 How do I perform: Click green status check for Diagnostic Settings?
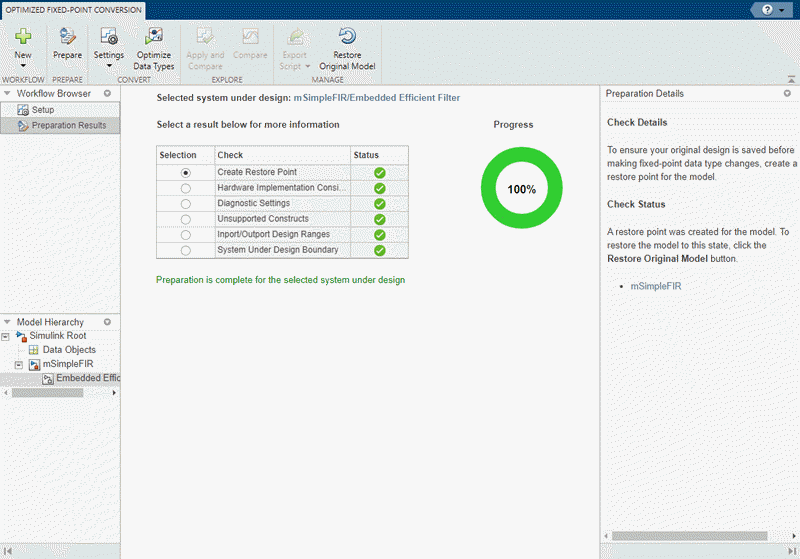(x=380, y=203)
